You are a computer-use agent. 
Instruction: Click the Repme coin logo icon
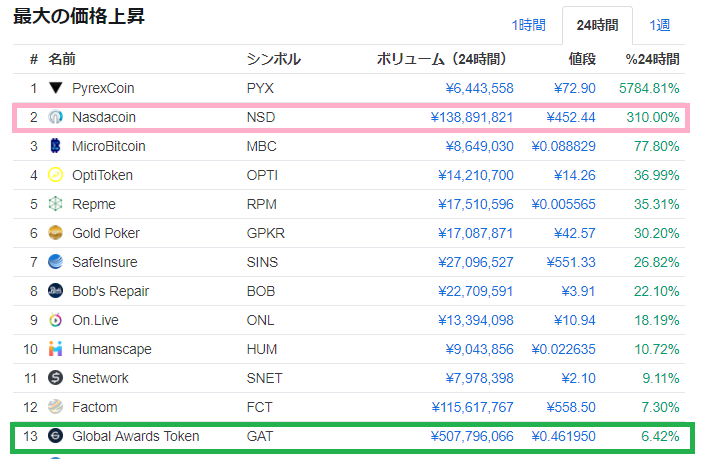pyautogui.click(x=56, y=204)
